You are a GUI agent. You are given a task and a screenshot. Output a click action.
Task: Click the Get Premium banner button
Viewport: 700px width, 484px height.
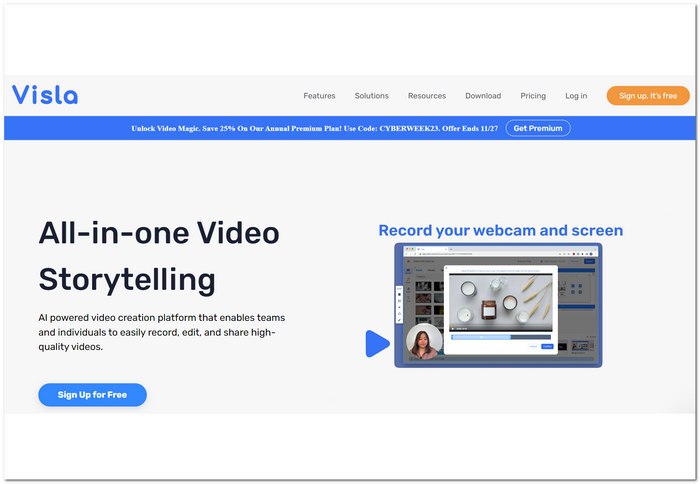(x=538, y=128)
